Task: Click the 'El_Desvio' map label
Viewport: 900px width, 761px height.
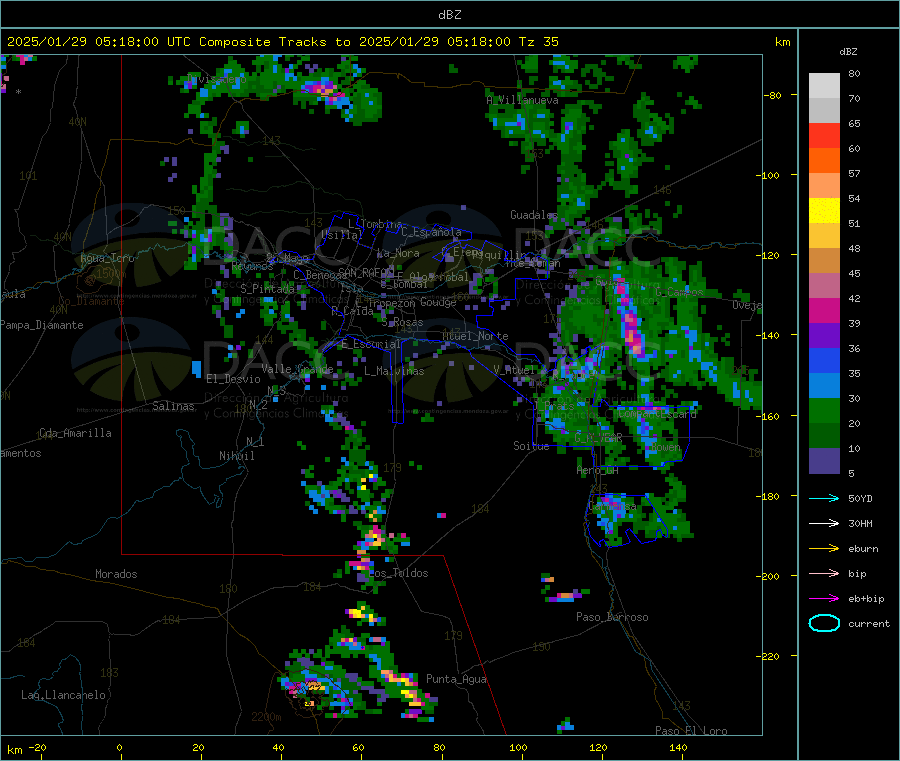Action: [x=233, y=379]
